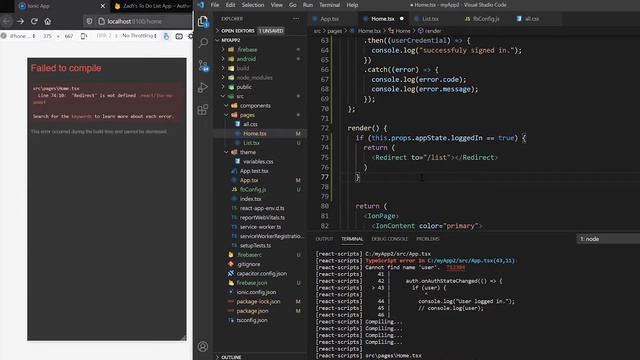
Task: Edit the viewport width field 375
Action: point(47,36)
